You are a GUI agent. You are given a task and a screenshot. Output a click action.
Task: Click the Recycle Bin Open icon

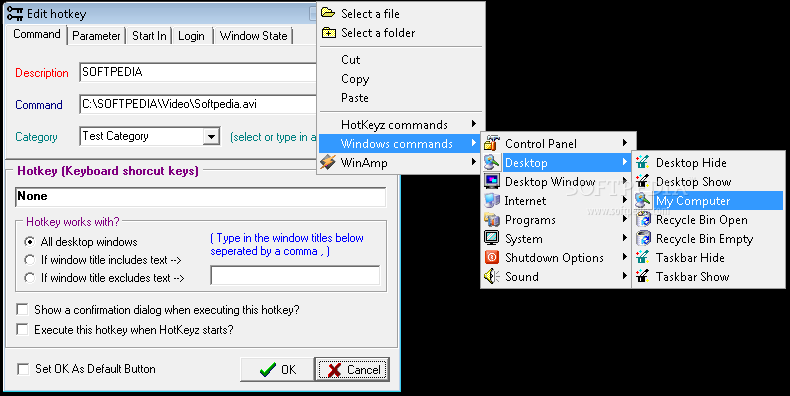pyautogui.click(x=642, y=220)
